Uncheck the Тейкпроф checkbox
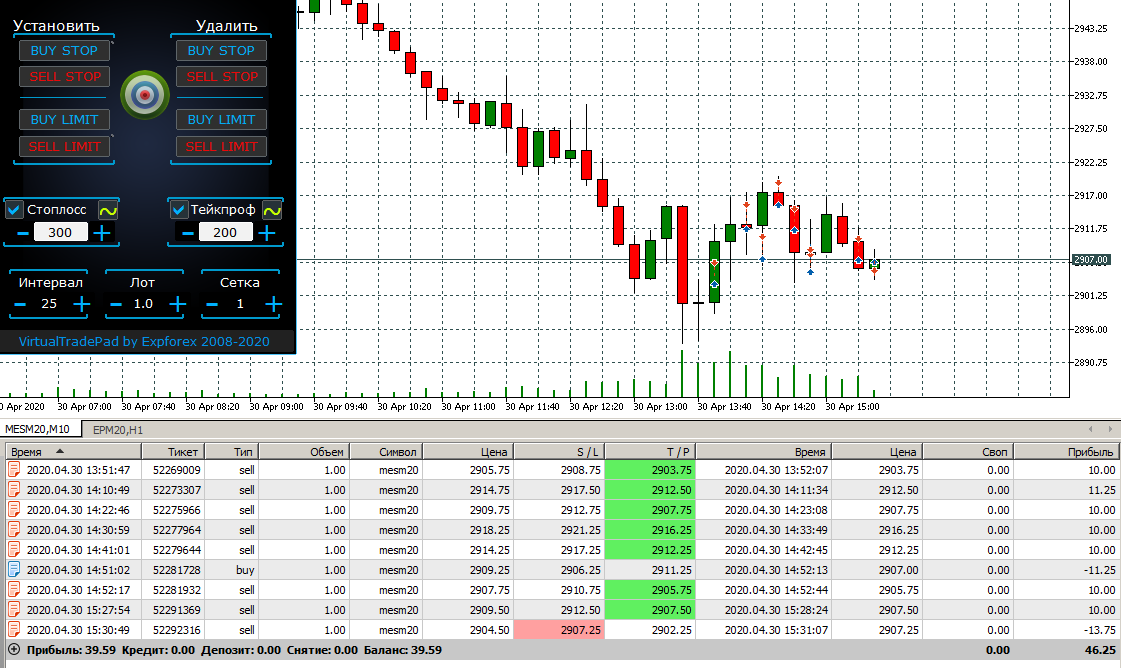1121x668 pixels. tap(179, 210)
